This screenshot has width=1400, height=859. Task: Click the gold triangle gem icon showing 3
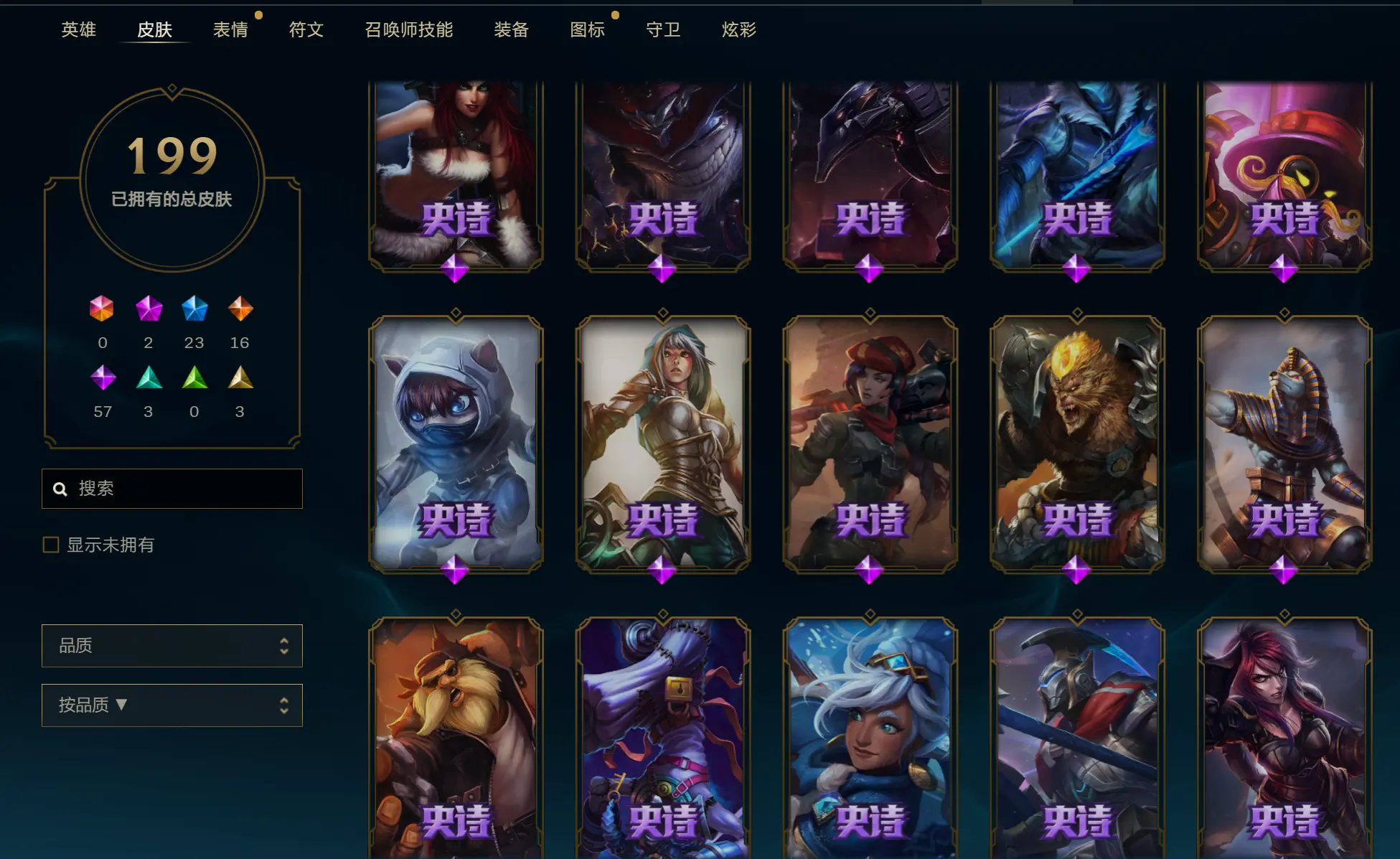pos(240,377)
